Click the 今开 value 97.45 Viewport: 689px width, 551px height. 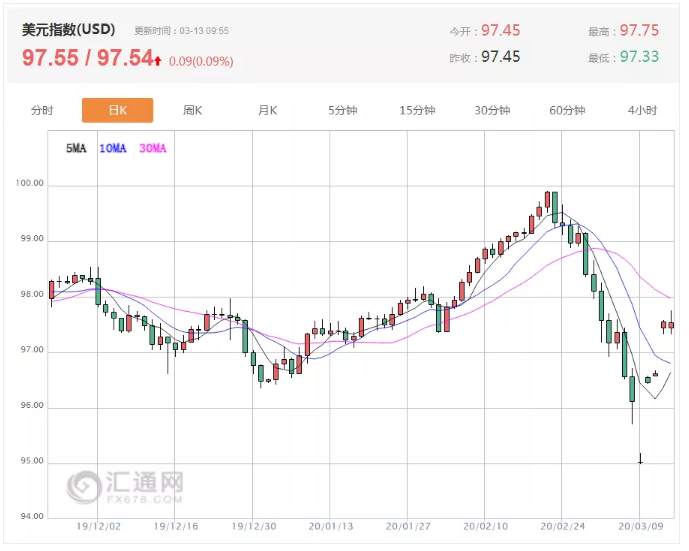[x=500, y=30]
